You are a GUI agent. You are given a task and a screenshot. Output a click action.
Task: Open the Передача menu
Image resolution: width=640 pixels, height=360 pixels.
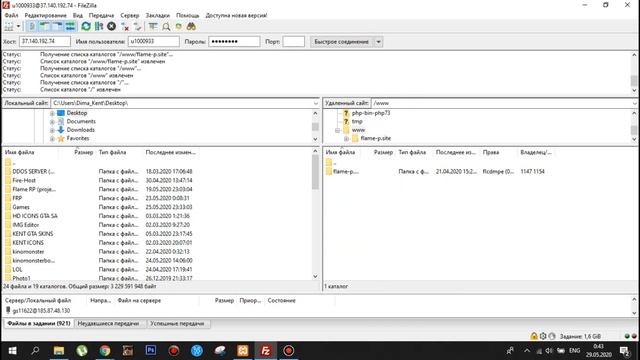pyautogui.click(x=101, y=15)
